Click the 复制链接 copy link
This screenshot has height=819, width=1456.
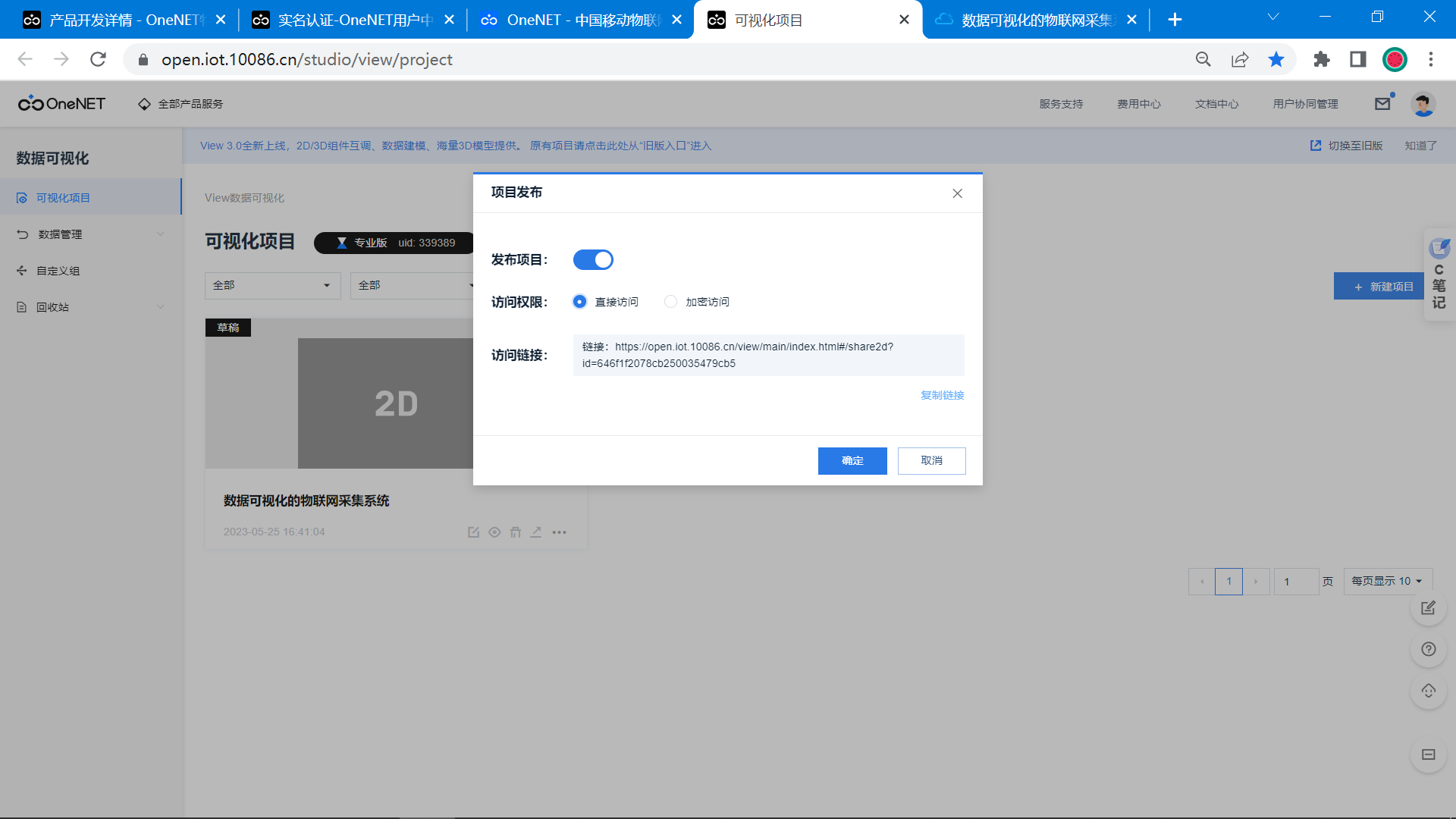(942, 395)
